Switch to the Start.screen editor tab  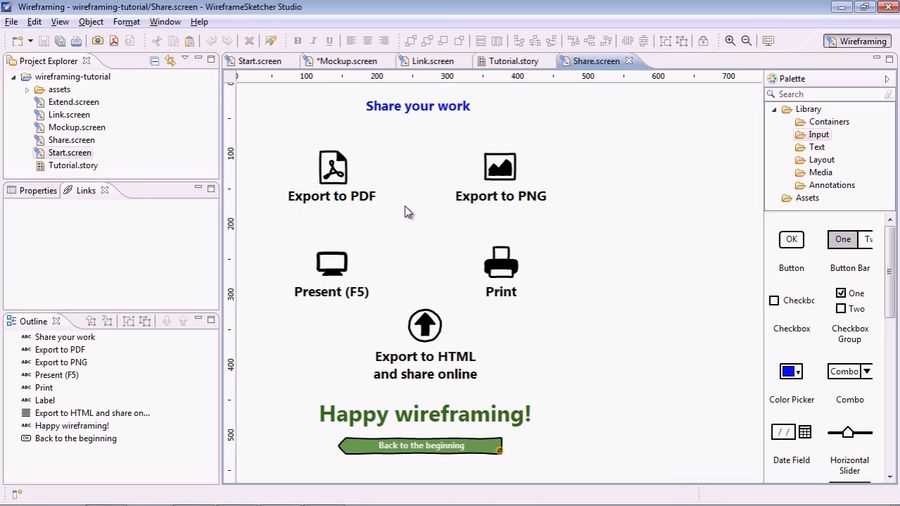pyautogui.click(x=254, y=61)
